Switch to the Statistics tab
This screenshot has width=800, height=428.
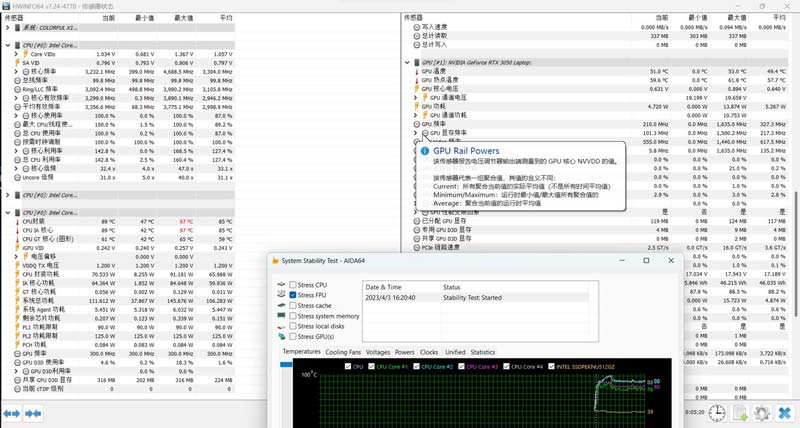coord(483,352)
